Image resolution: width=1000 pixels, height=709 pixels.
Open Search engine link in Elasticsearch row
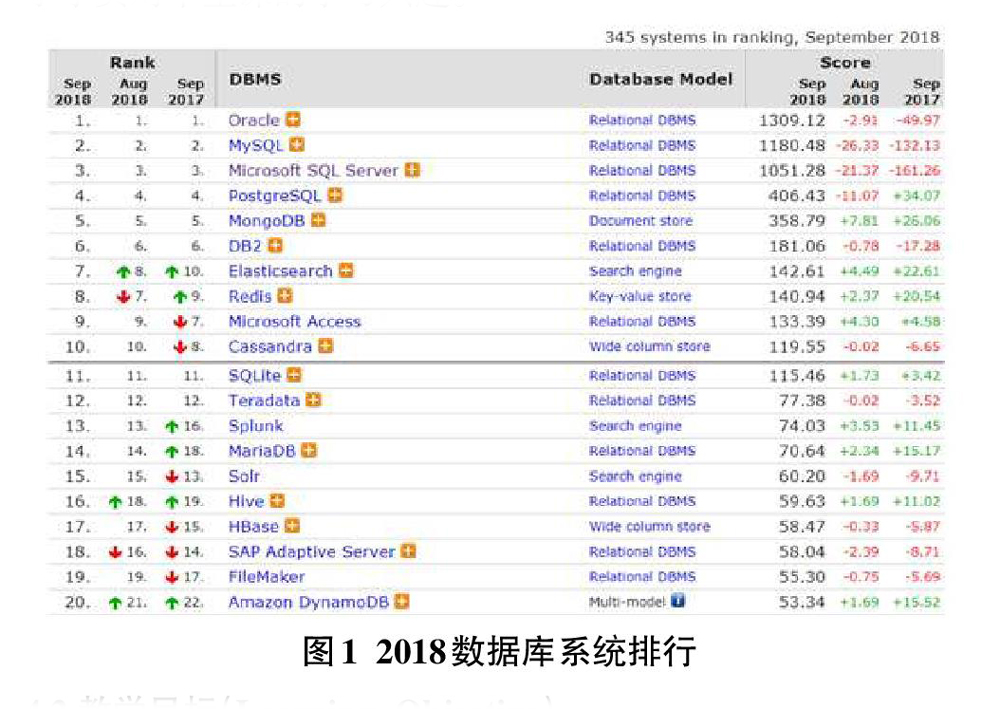pyautogui.click(x=635, y=272)
